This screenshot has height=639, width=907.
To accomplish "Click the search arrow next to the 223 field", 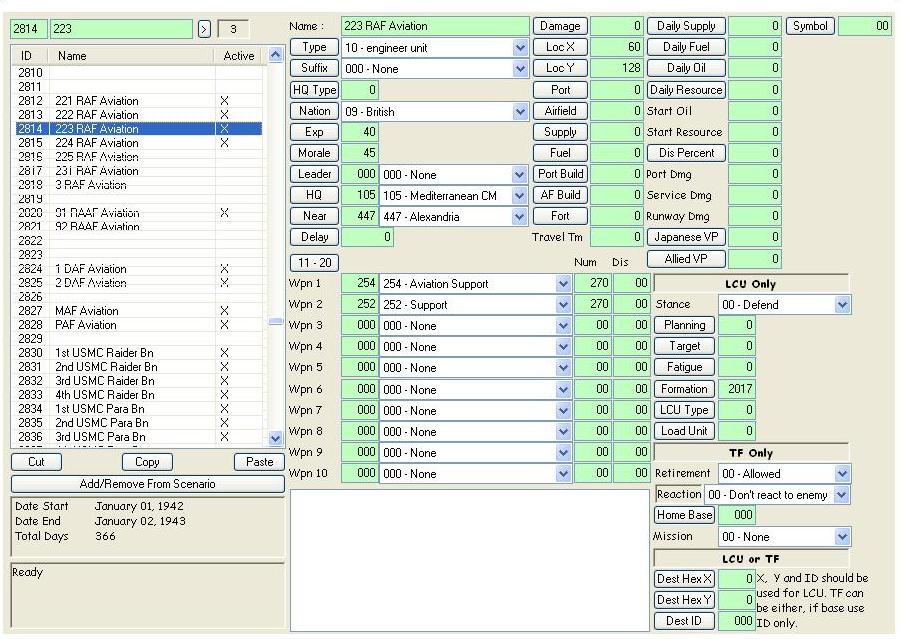I will pos(204,29).
